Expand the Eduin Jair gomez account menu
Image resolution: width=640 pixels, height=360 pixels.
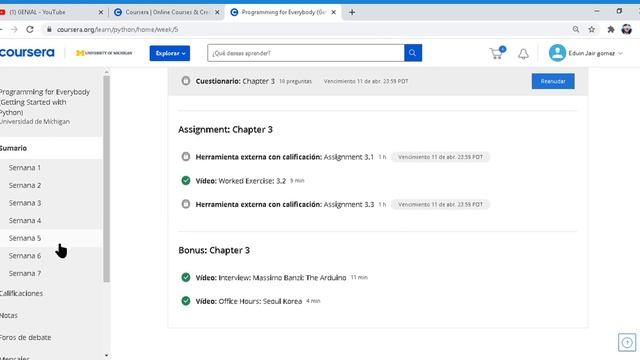click(x=595, y=53)
